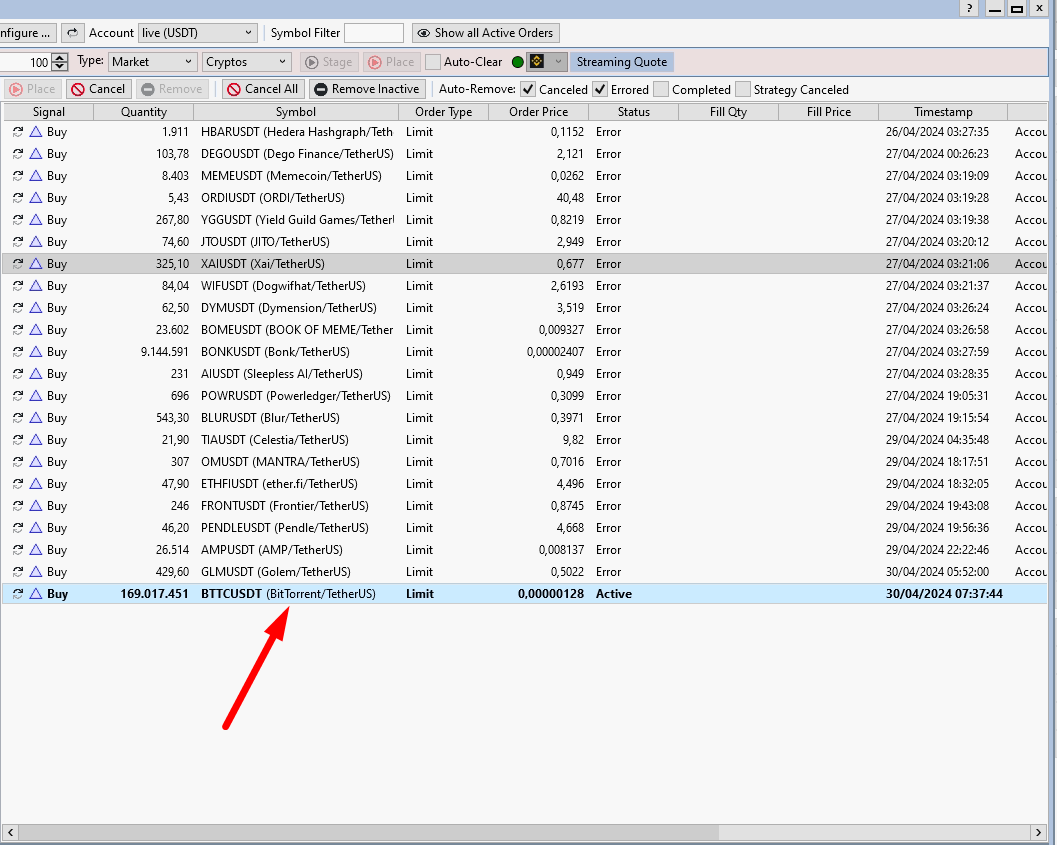Click the refresh icon on the ORDIUSDT row
Viewport: 1057px width, 845px height.
click(18, 198)
